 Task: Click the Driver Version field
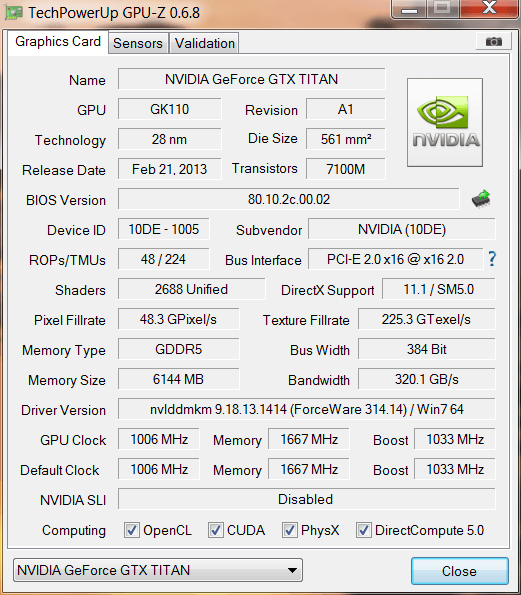(x=307, y=409)
